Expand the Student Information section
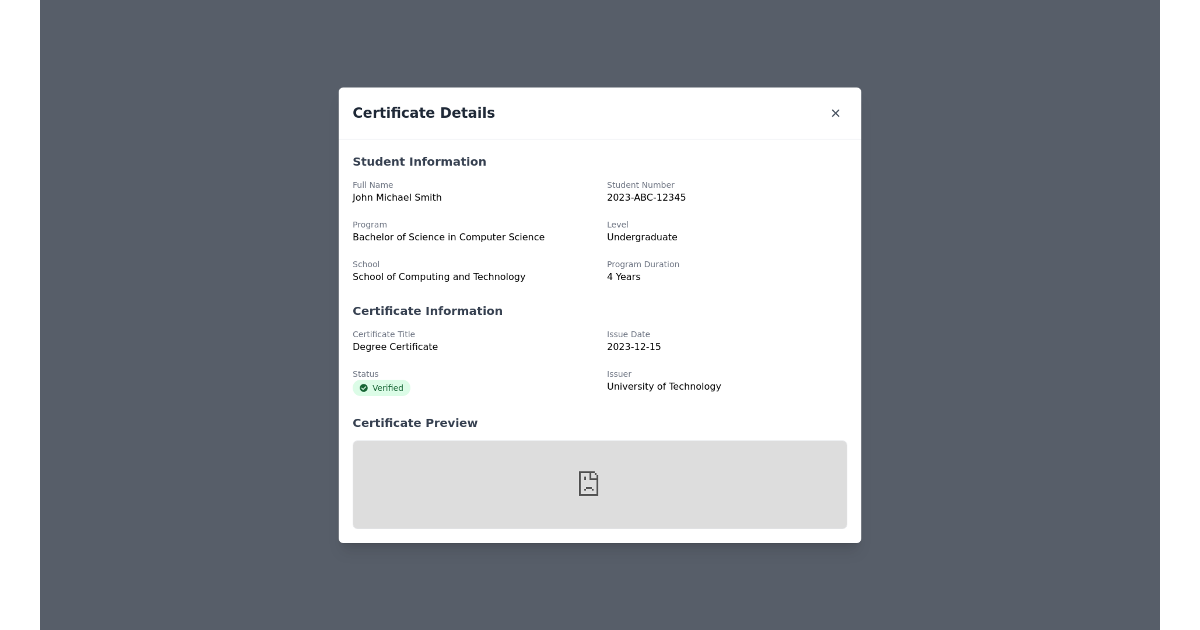This screenshot has width=1200, height=630. click(x=419, y=161)
